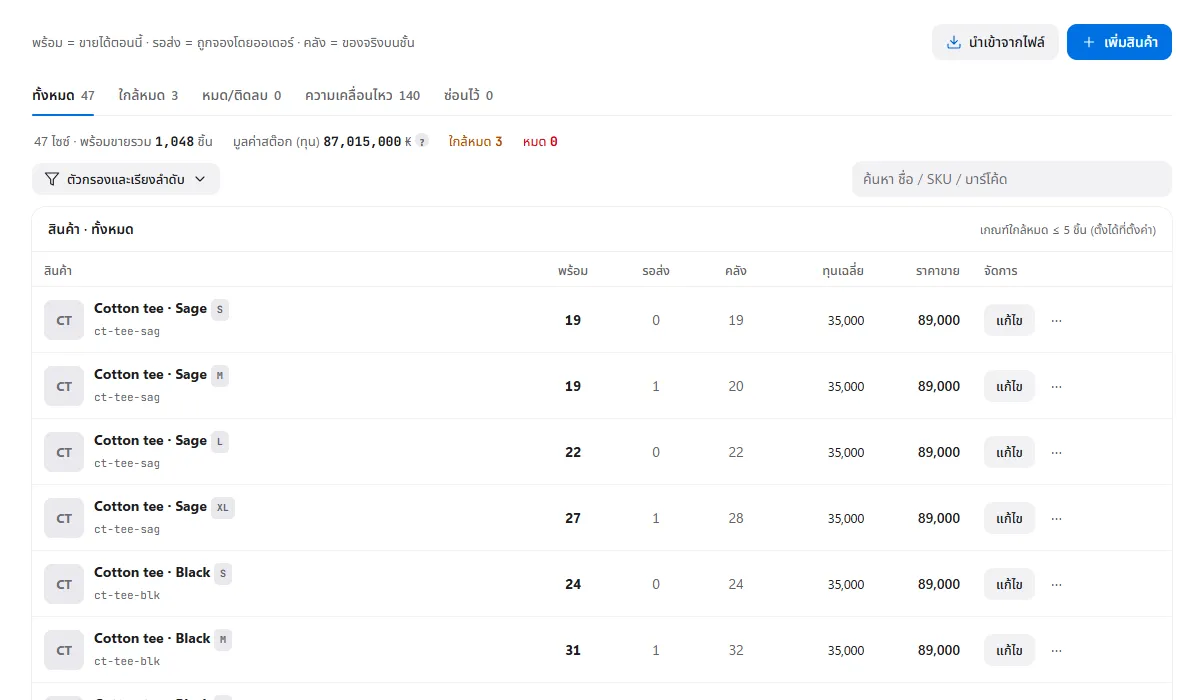The image size is (1204, 700).
Task: Click the stock value 87,015,000 figure
Action: point(362,142)
